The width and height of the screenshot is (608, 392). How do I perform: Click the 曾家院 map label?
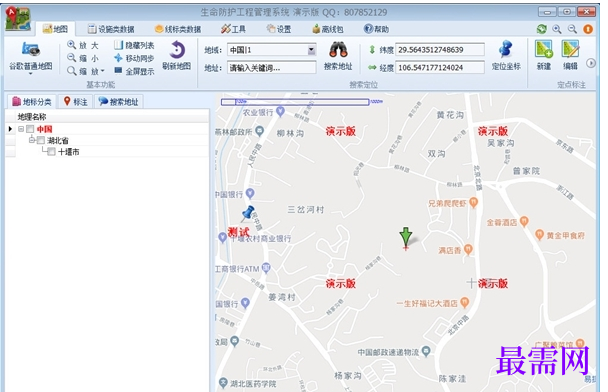[526, 171]
